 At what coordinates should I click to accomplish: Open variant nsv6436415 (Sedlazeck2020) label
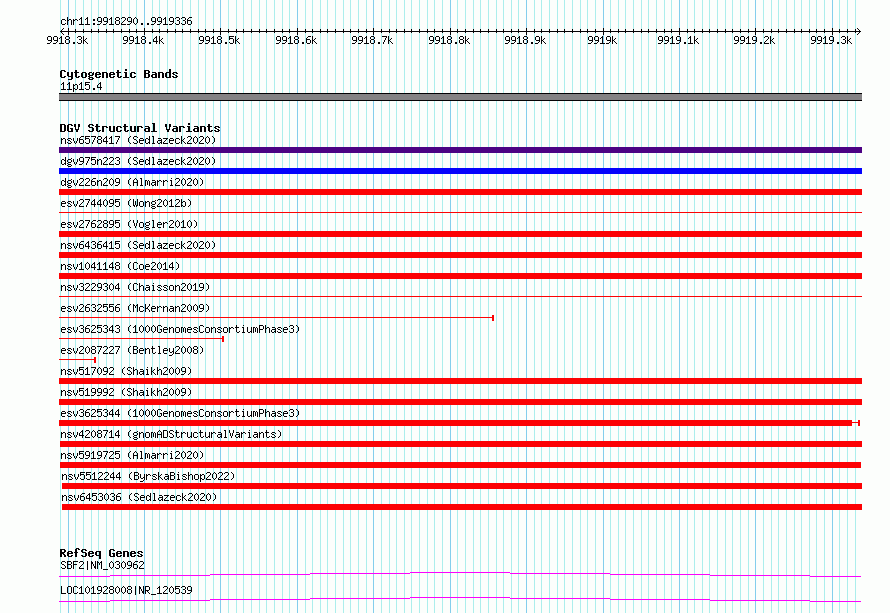pos(138,245)
